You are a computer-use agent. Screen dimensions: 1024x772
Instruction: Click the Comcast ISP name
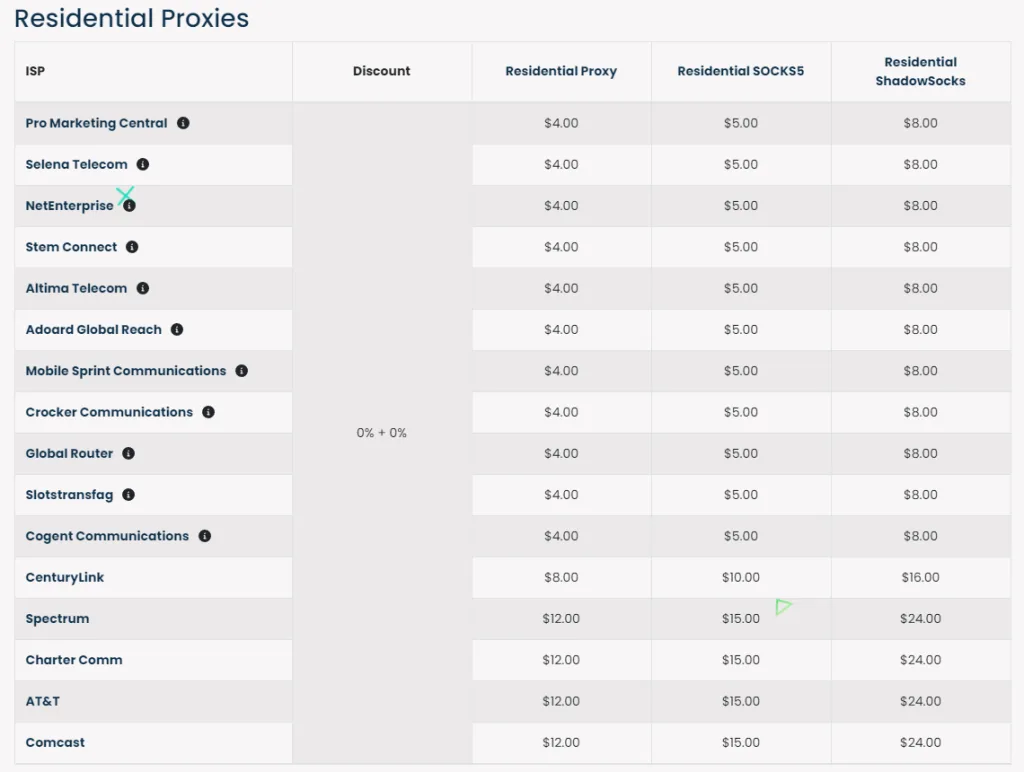[x=55, y=742]
